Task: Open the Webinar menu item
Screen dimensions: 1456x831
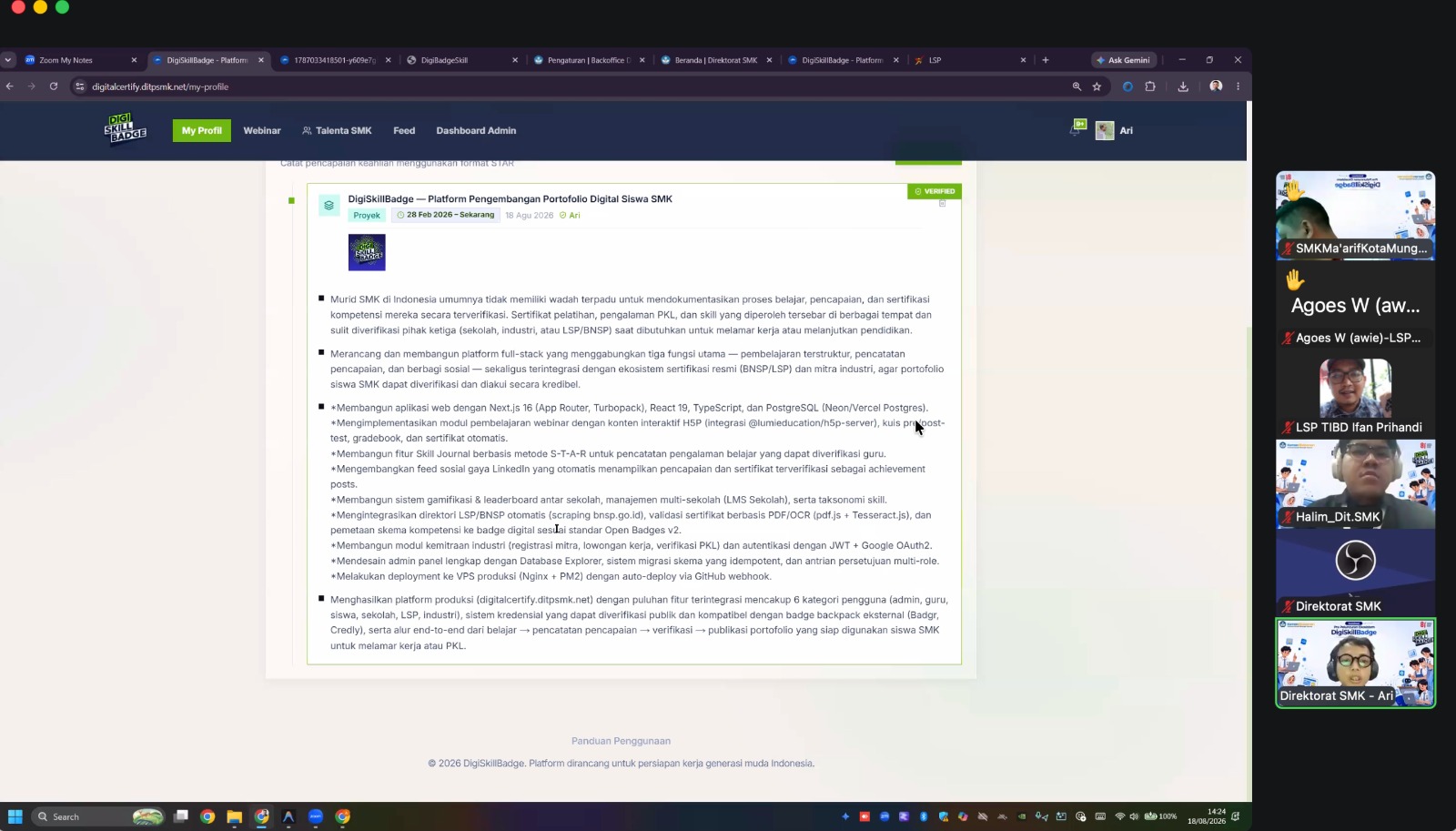Action: coord(262,130)
